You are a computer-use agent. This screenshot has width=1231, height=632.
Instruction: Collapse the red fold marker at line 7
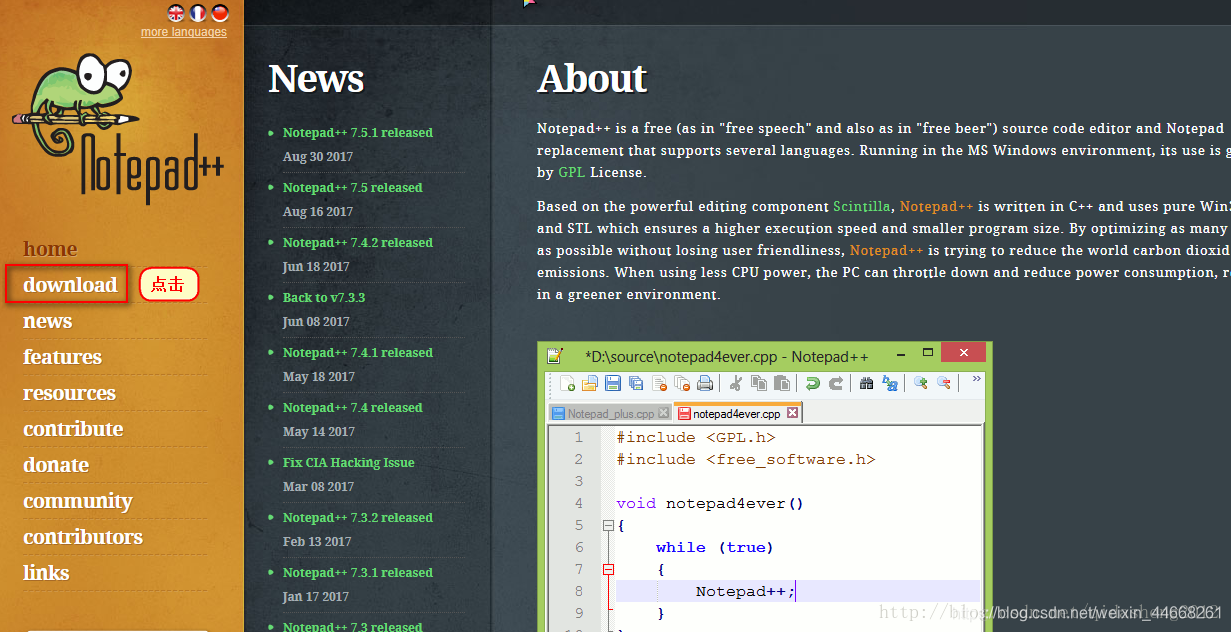pyautogui.click(x=608, y=569)
